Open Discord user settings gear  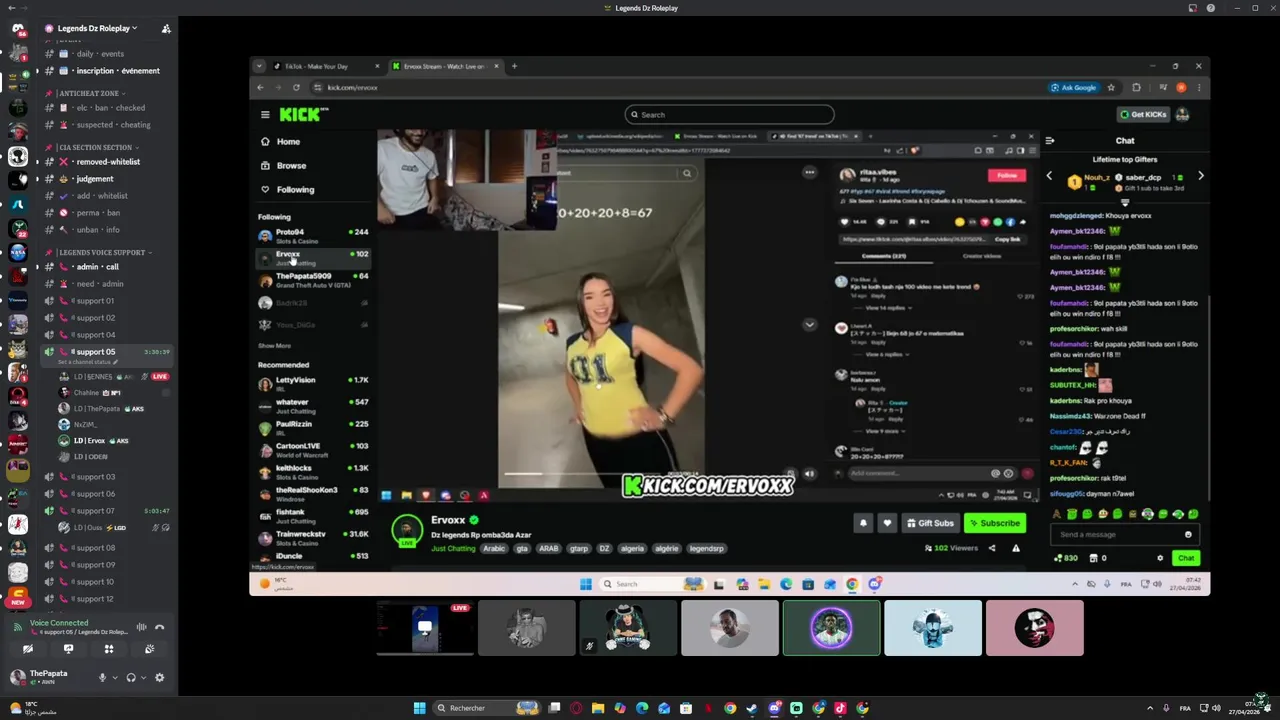(x=159, y=678)
